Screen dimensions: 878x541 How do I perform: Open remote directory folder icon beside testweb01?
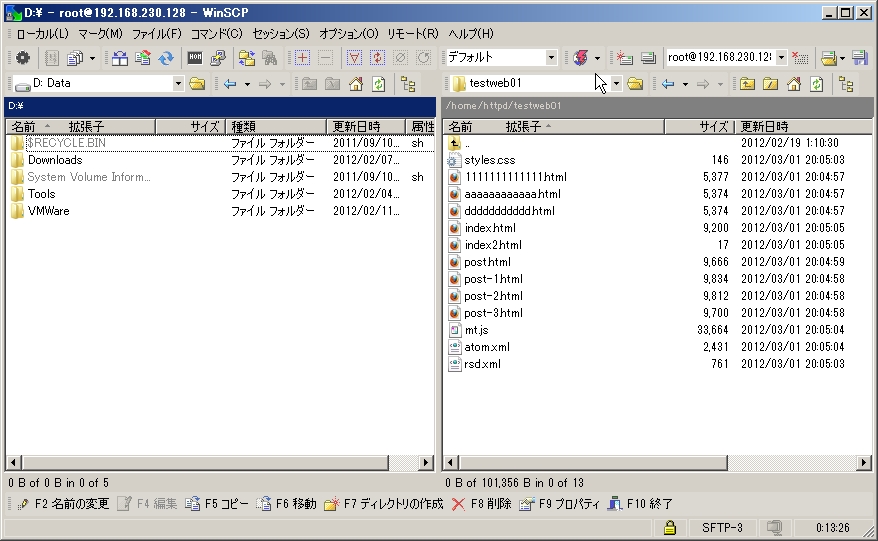point(635,84)
